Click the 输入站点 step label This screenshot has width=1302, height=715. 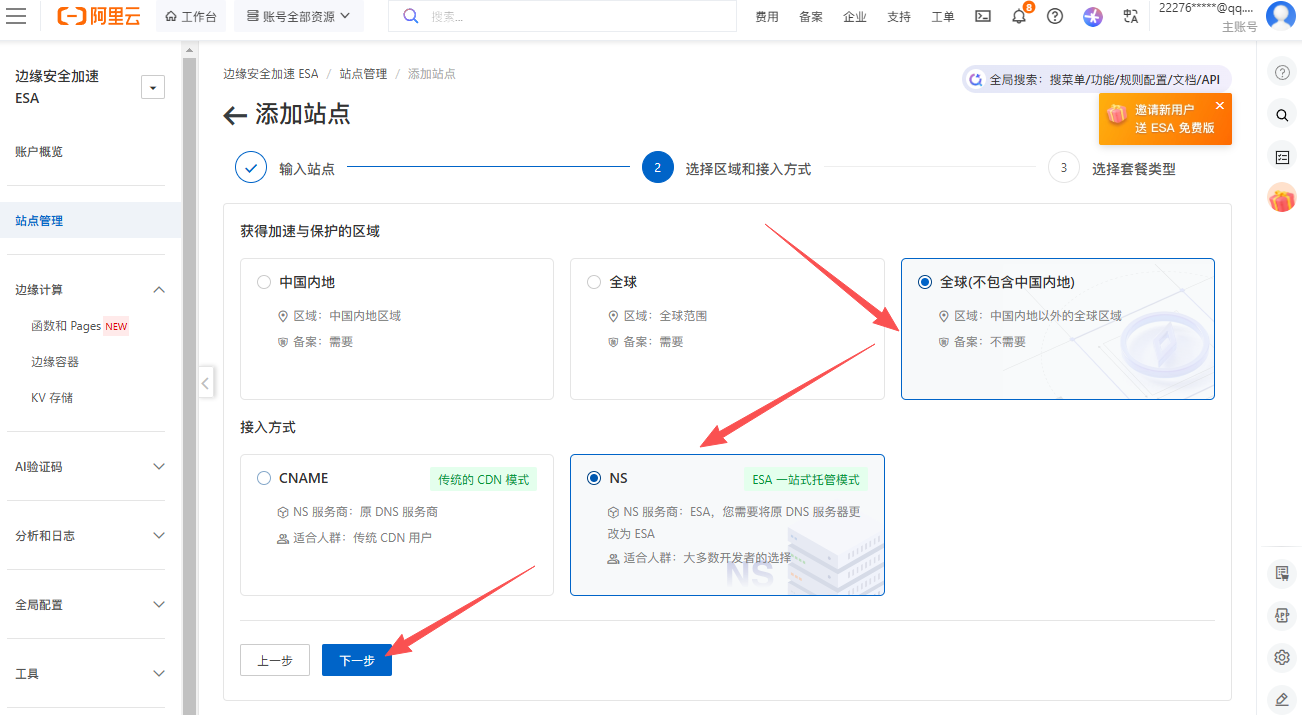pyautogui.click(x=307, y=169)
